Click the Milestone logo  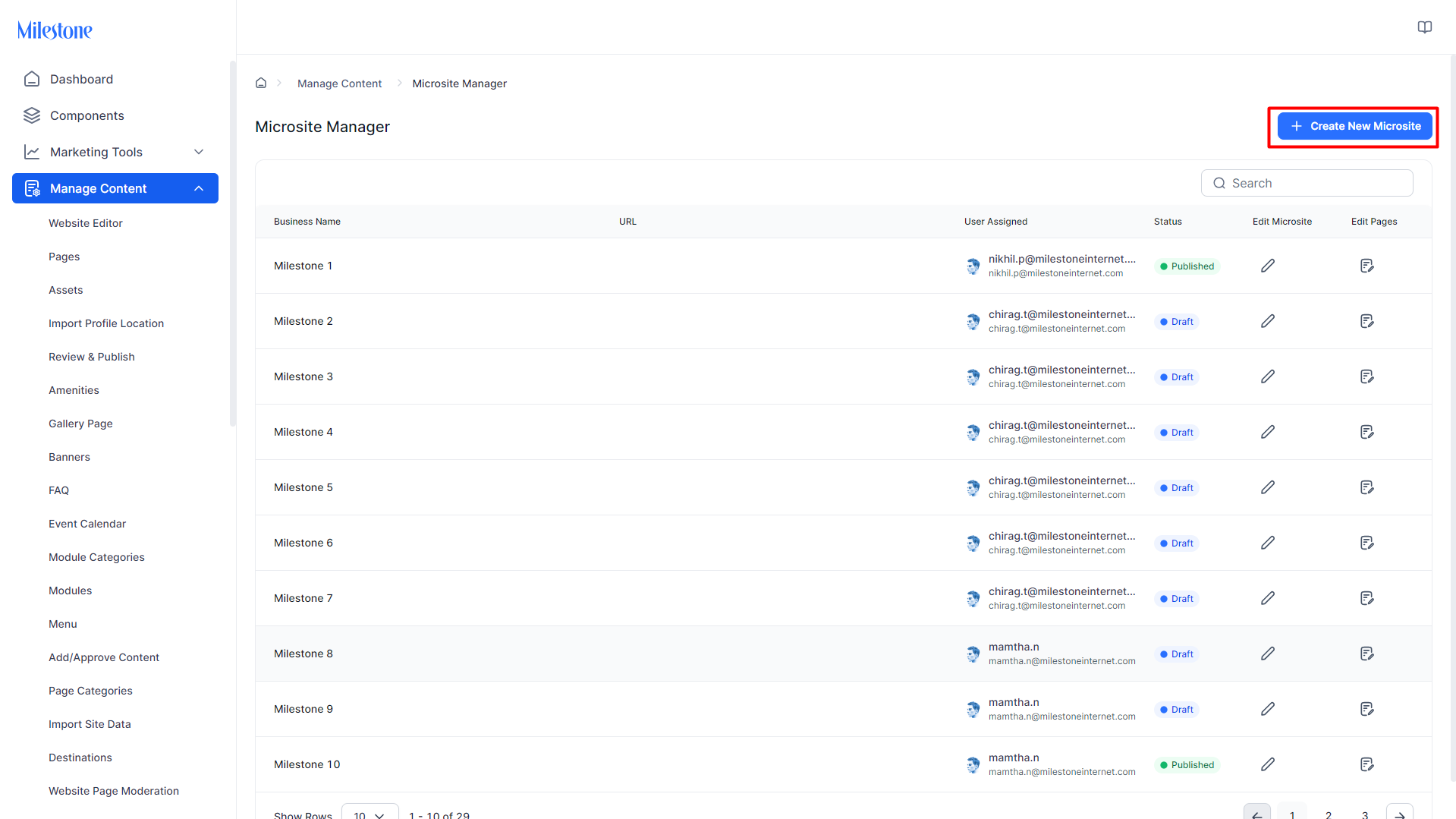click(x=55, y=30)
